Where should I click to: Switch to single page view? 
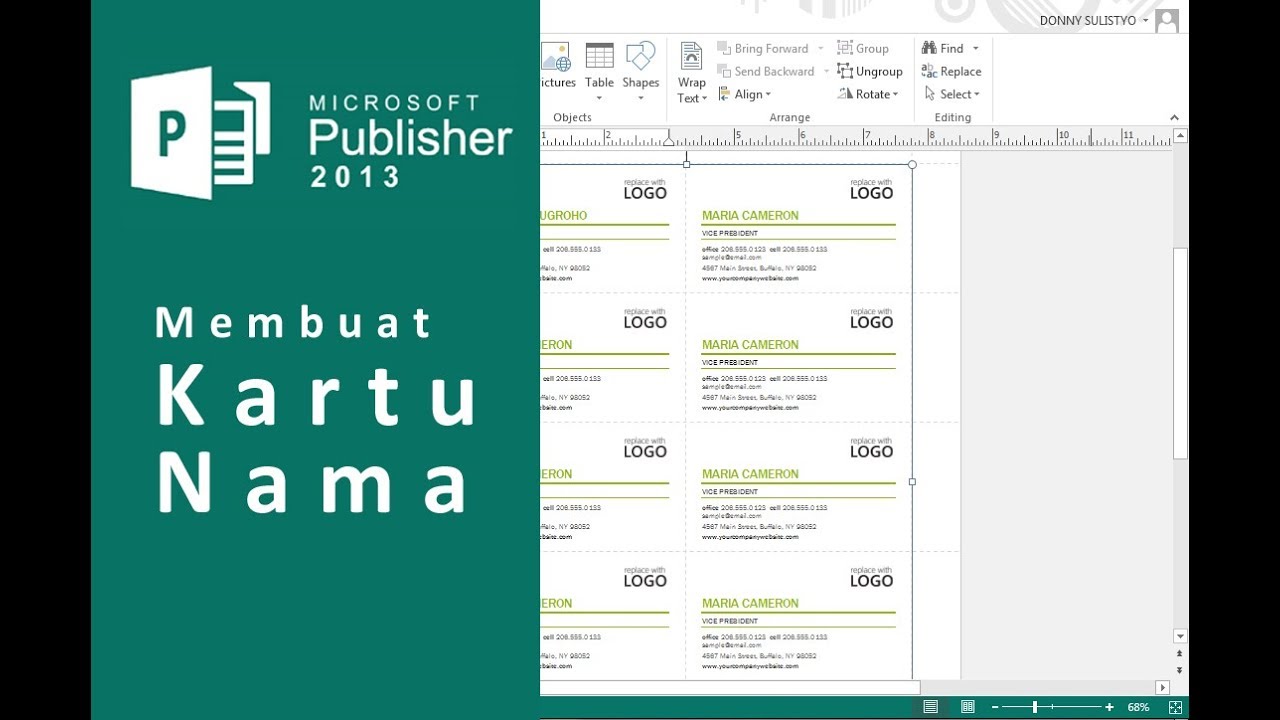pos(931,707)
